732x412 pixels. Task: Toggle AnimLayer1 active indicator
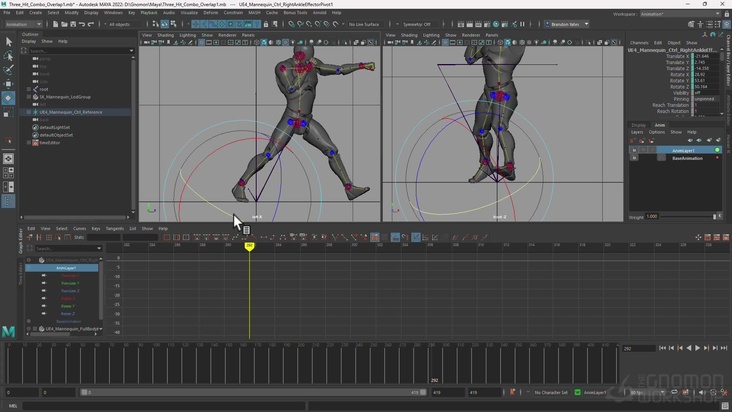pos(717,151)
